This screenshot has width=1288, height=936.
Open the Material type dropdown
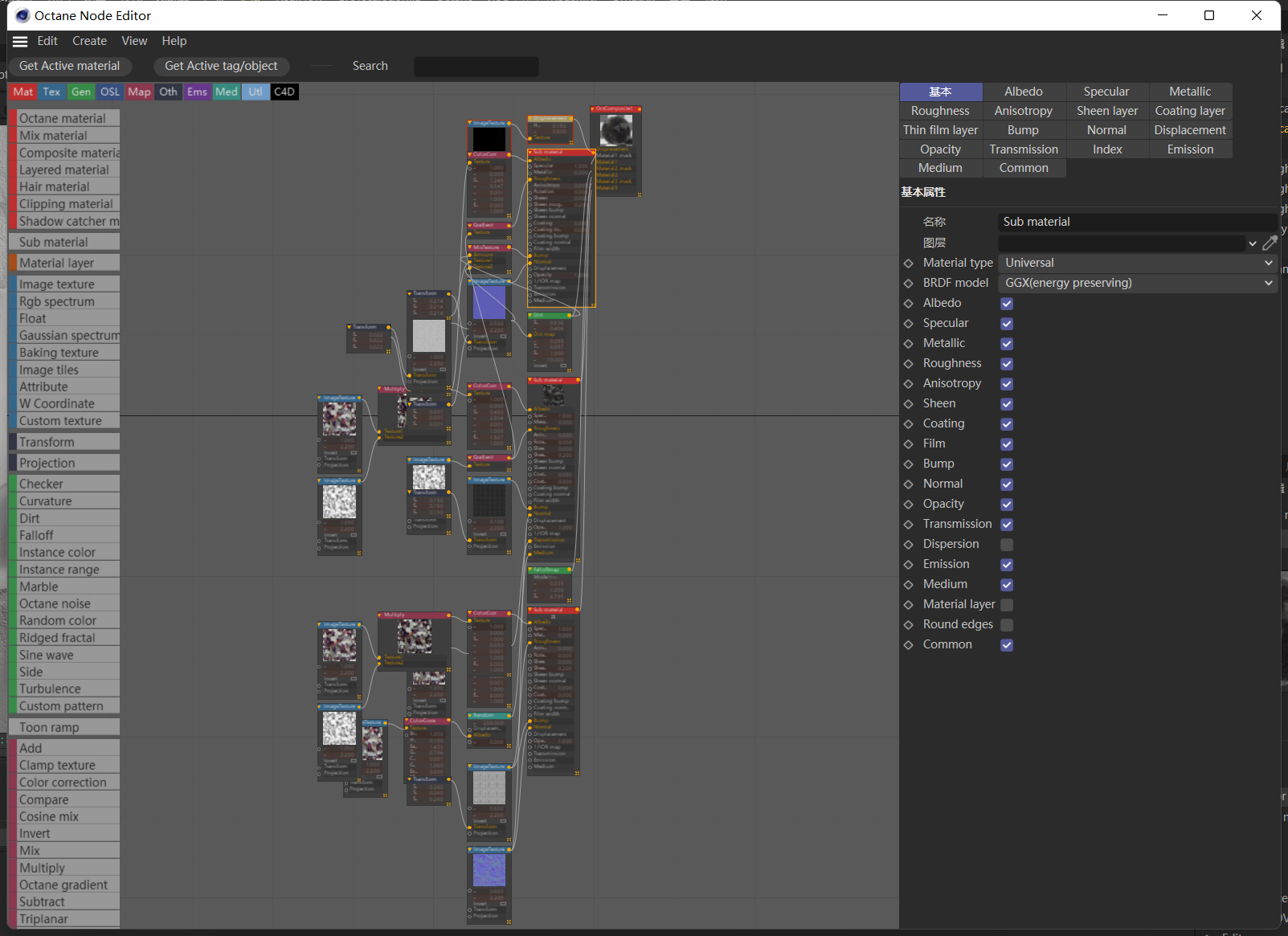point(1137,263)
